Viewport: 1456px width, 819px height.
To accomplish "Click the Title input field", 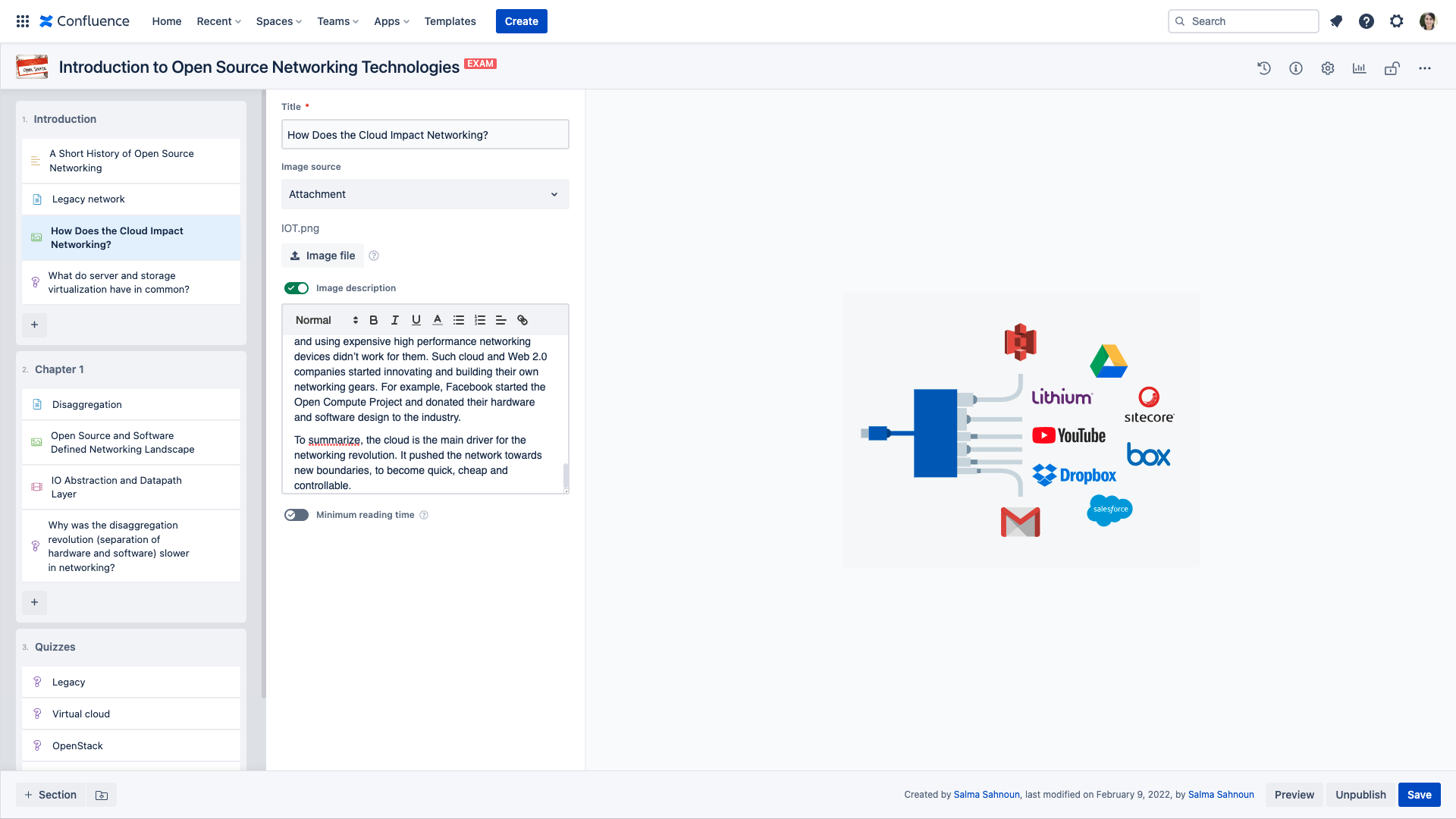I will coord(425,135).
